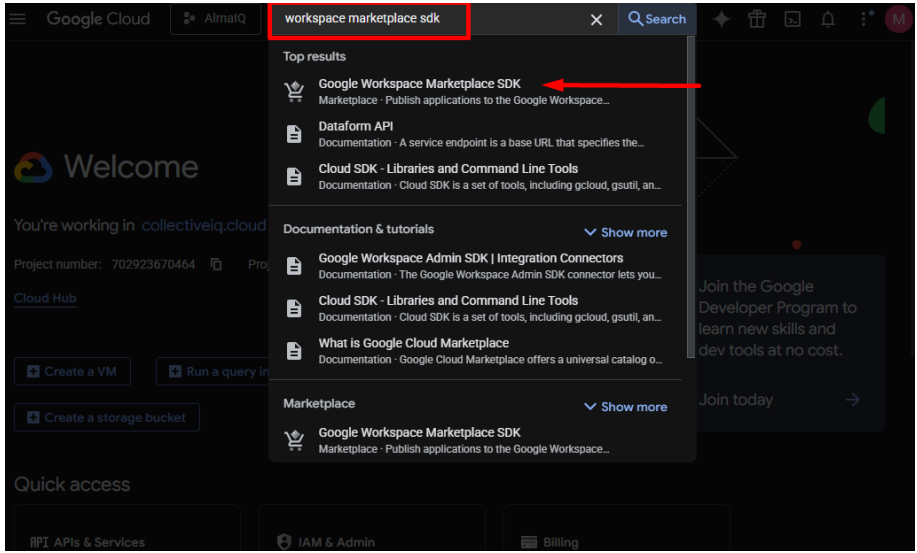Click the Documentation & tutorials heading

(358, 229)
